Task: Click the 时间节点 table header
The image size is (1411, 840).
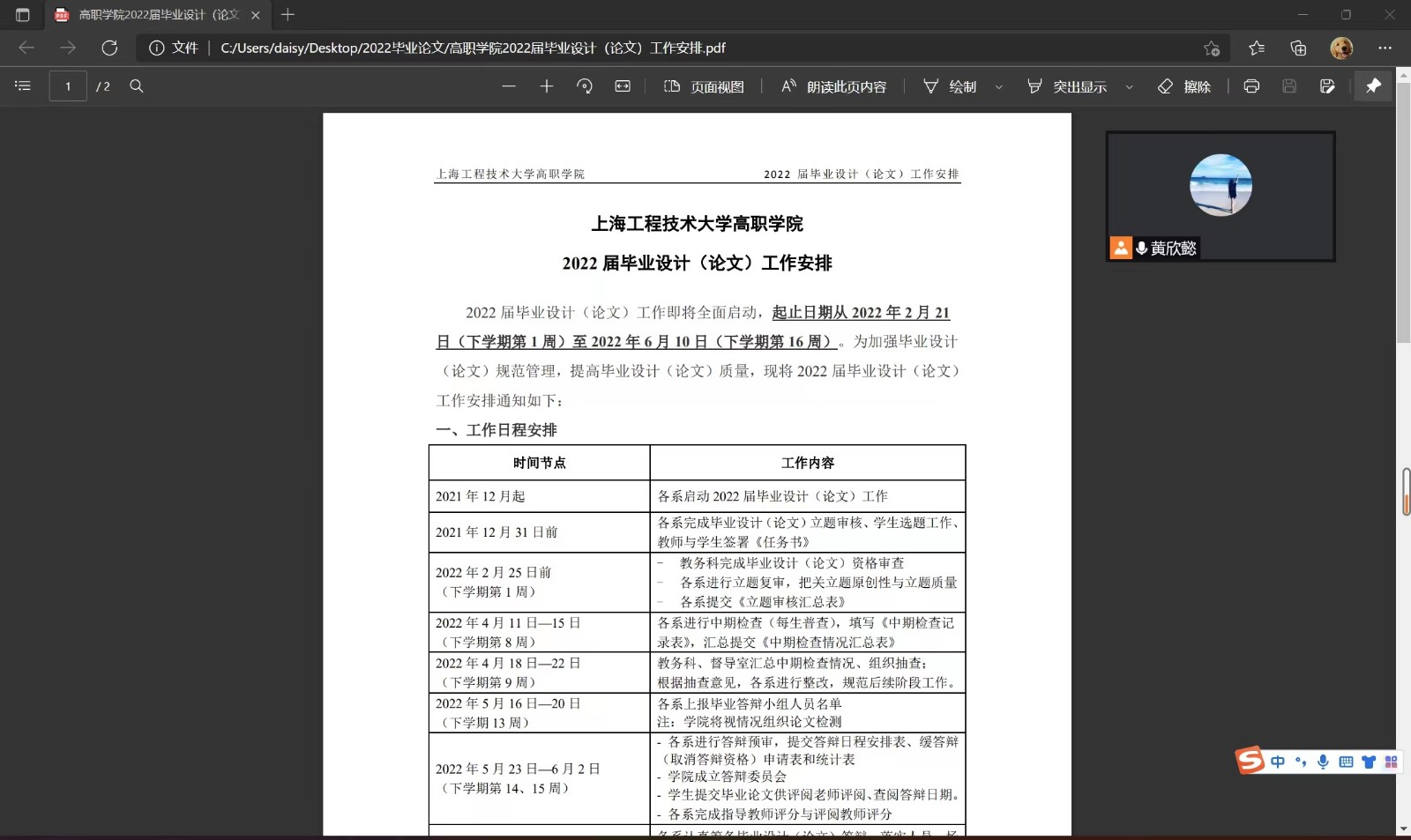Action: 540,463
